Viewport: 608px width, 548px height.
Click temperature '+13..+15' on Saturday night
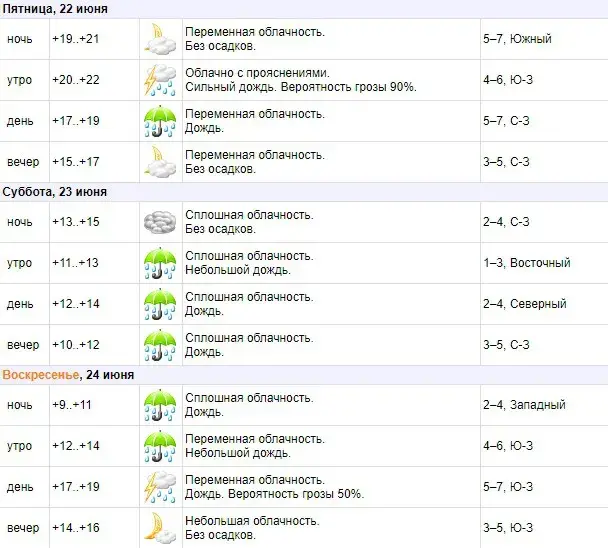point(76,222)
